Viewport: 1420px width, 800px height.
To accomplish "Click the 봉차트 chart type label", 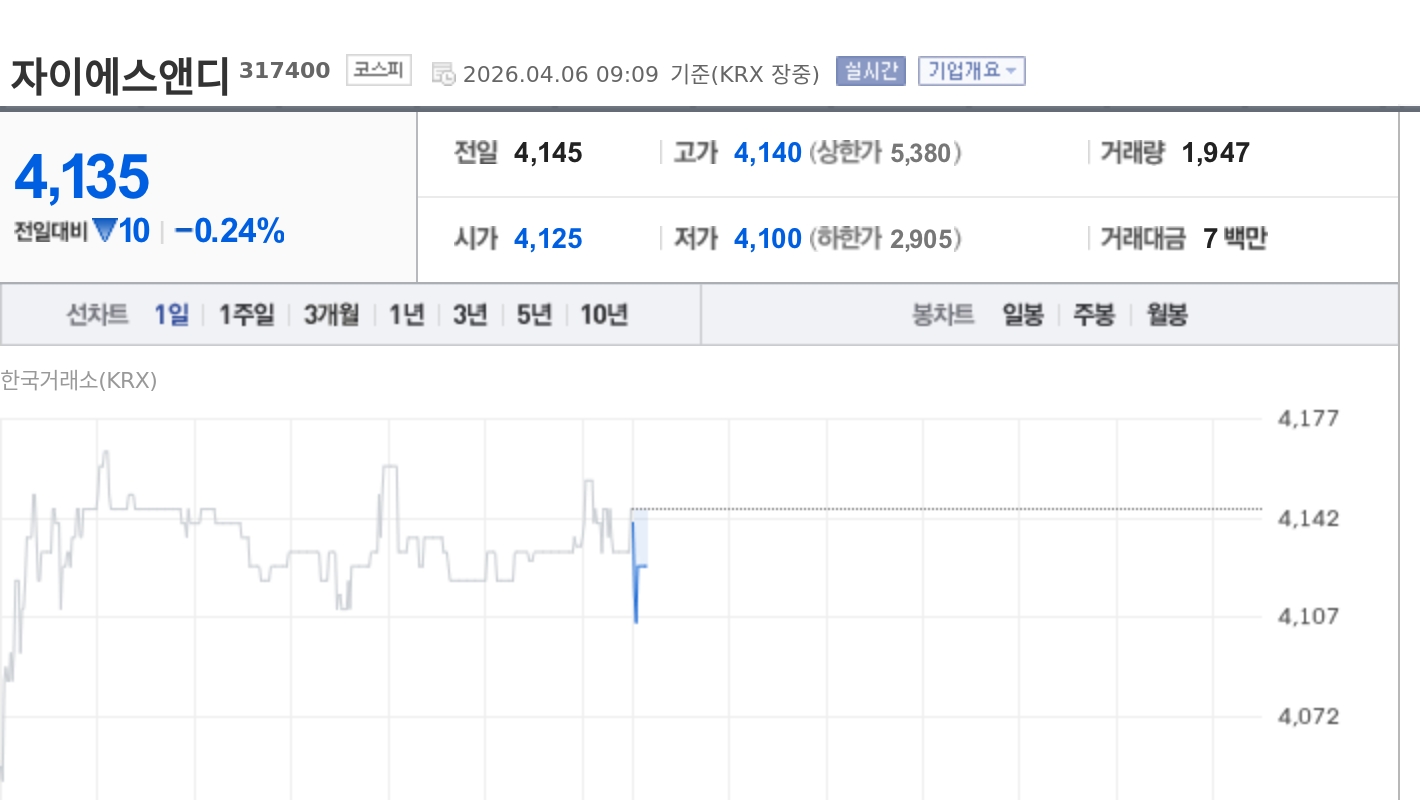I will coord(941,314).
